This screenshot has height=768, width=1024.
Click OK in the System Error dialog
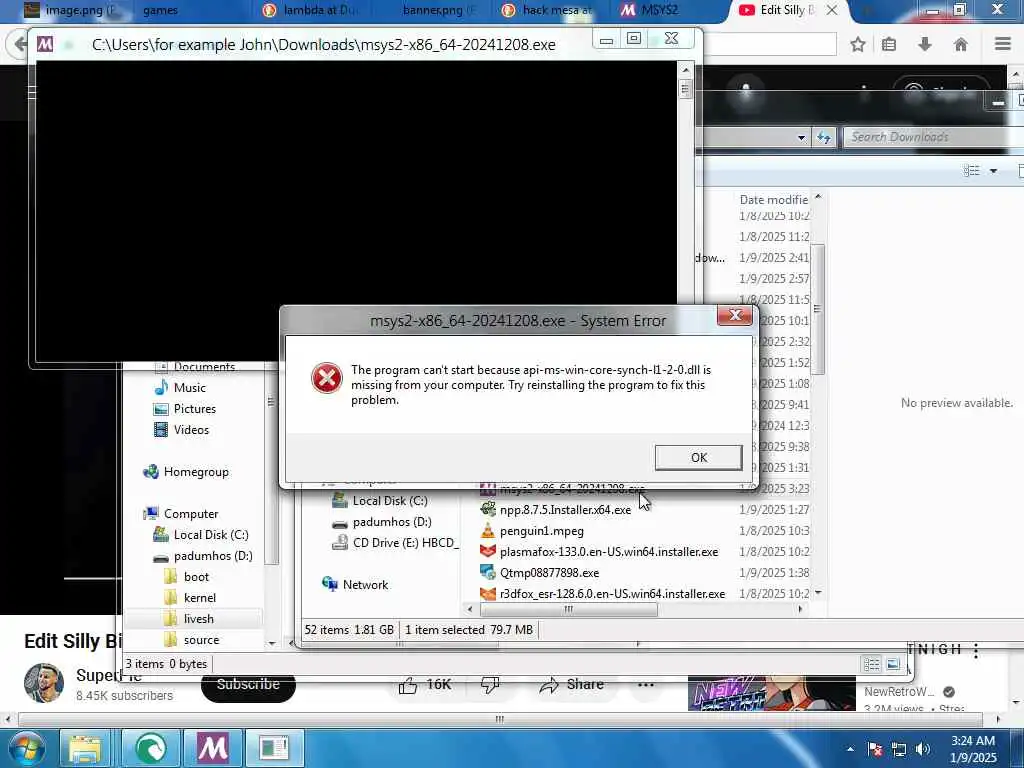(x=698, y=457)
